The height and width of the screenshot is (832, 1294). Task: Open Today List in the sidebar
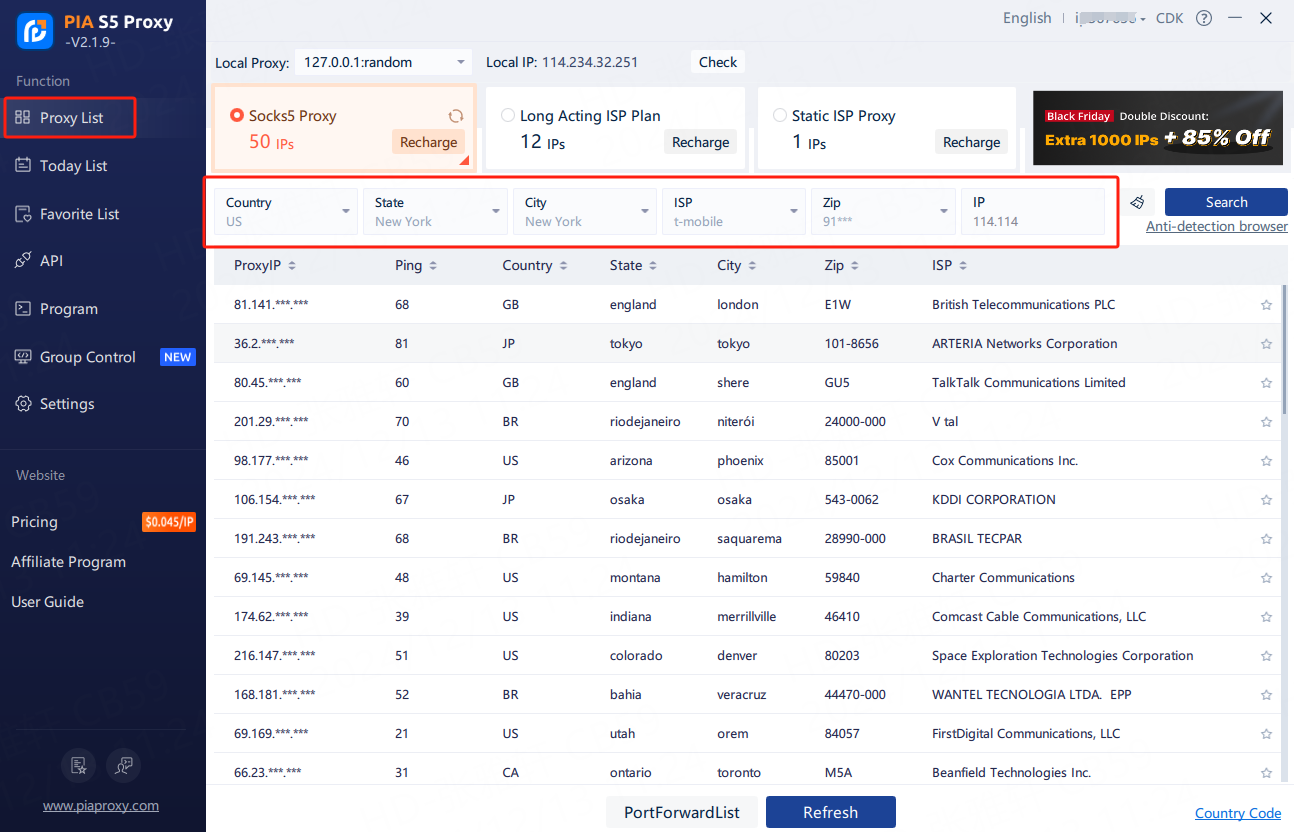73,166
